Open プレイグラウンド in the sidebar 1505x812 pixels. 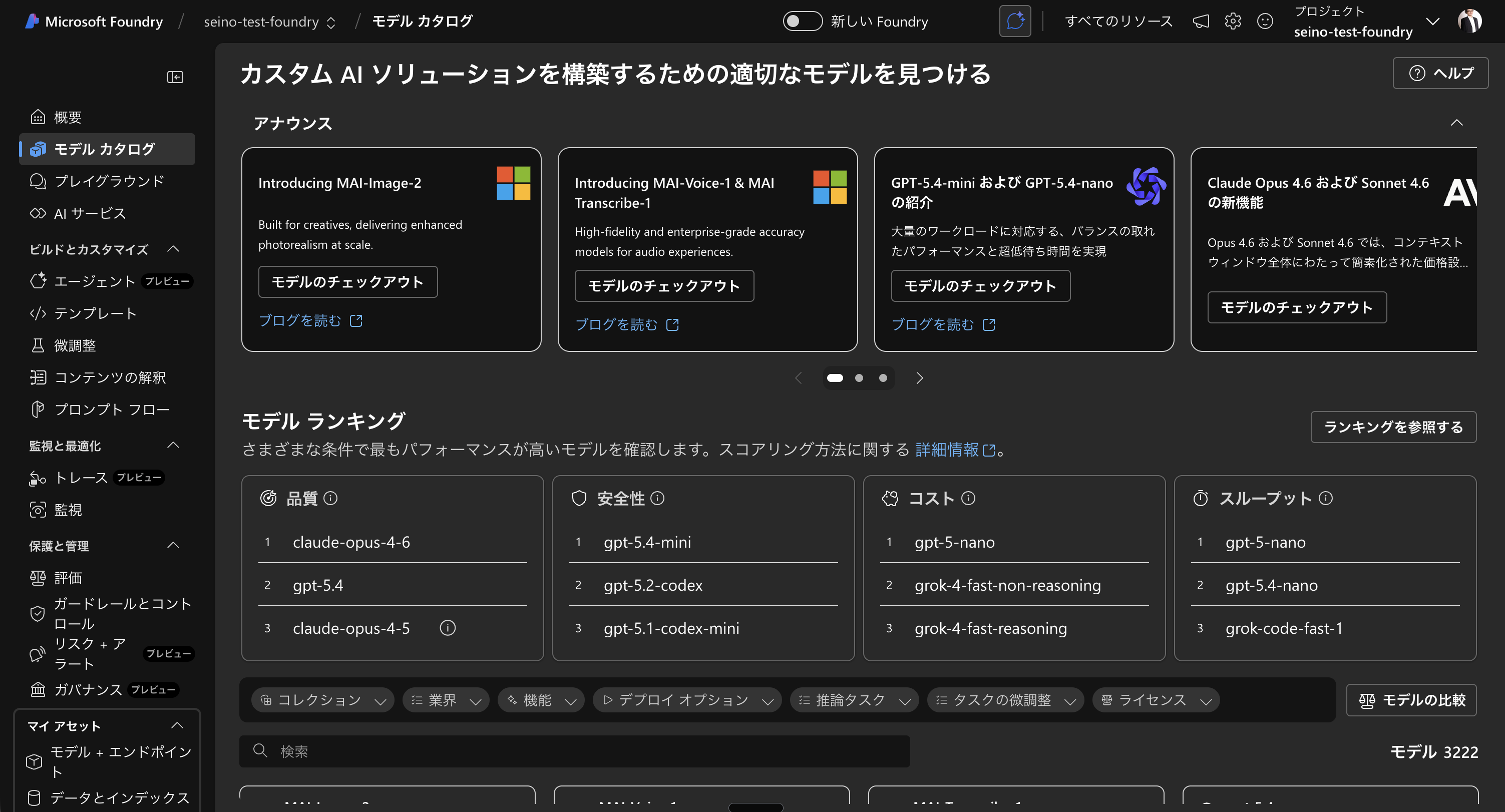point(109,181)
